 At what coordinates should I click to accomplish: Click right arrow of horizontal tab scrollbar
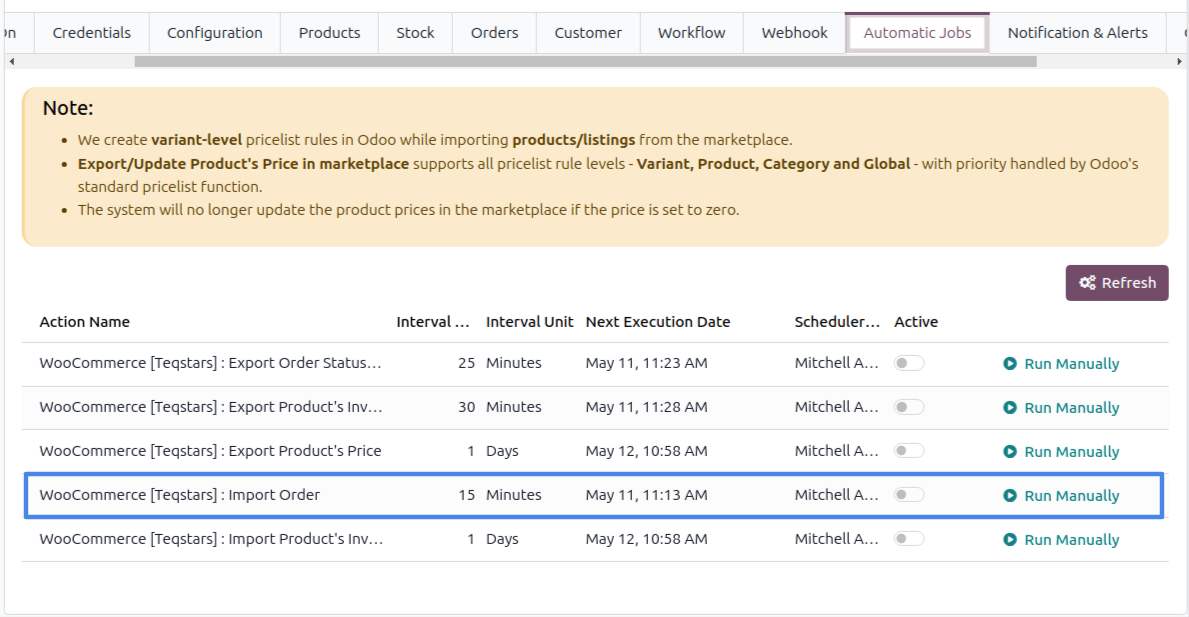1179,61
